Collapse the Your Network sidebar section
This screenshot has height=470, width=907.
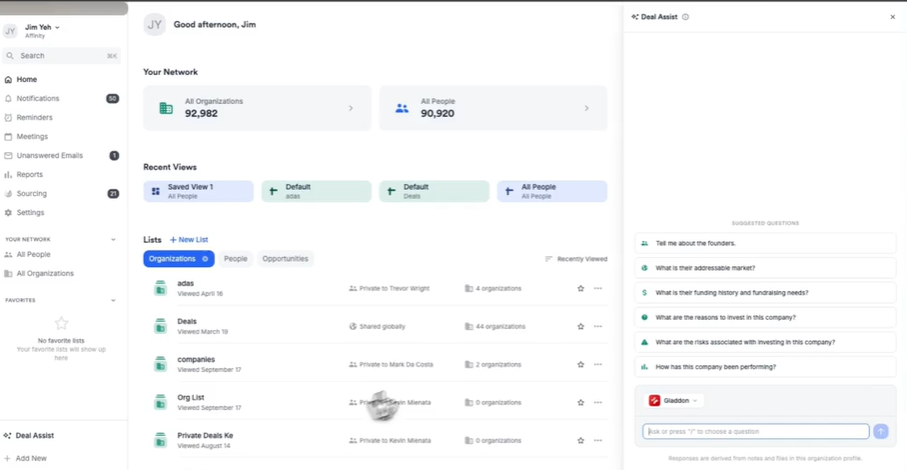[113, 239]
